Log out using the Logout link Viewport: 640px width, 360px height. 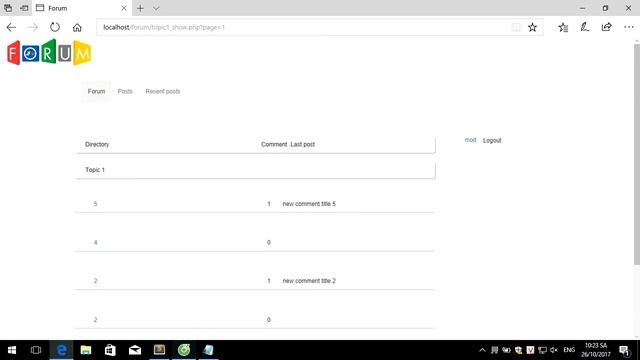pyautogui.click(x=492, y=140)
